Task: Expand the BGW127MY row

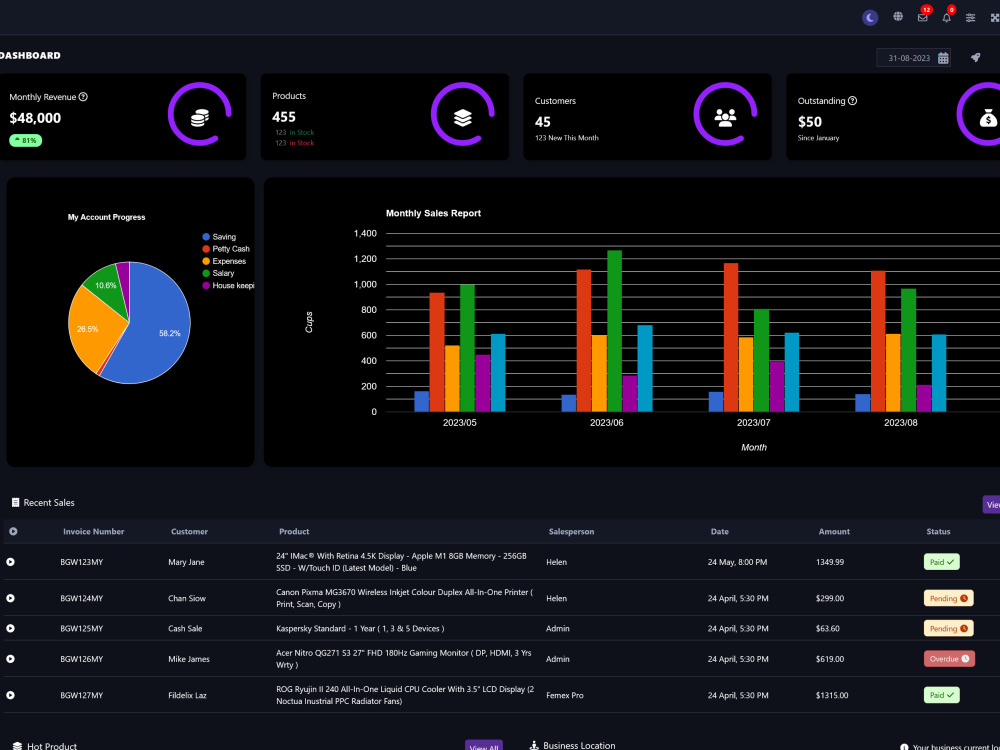Action: pyautogui.click(x=10, y=695)
